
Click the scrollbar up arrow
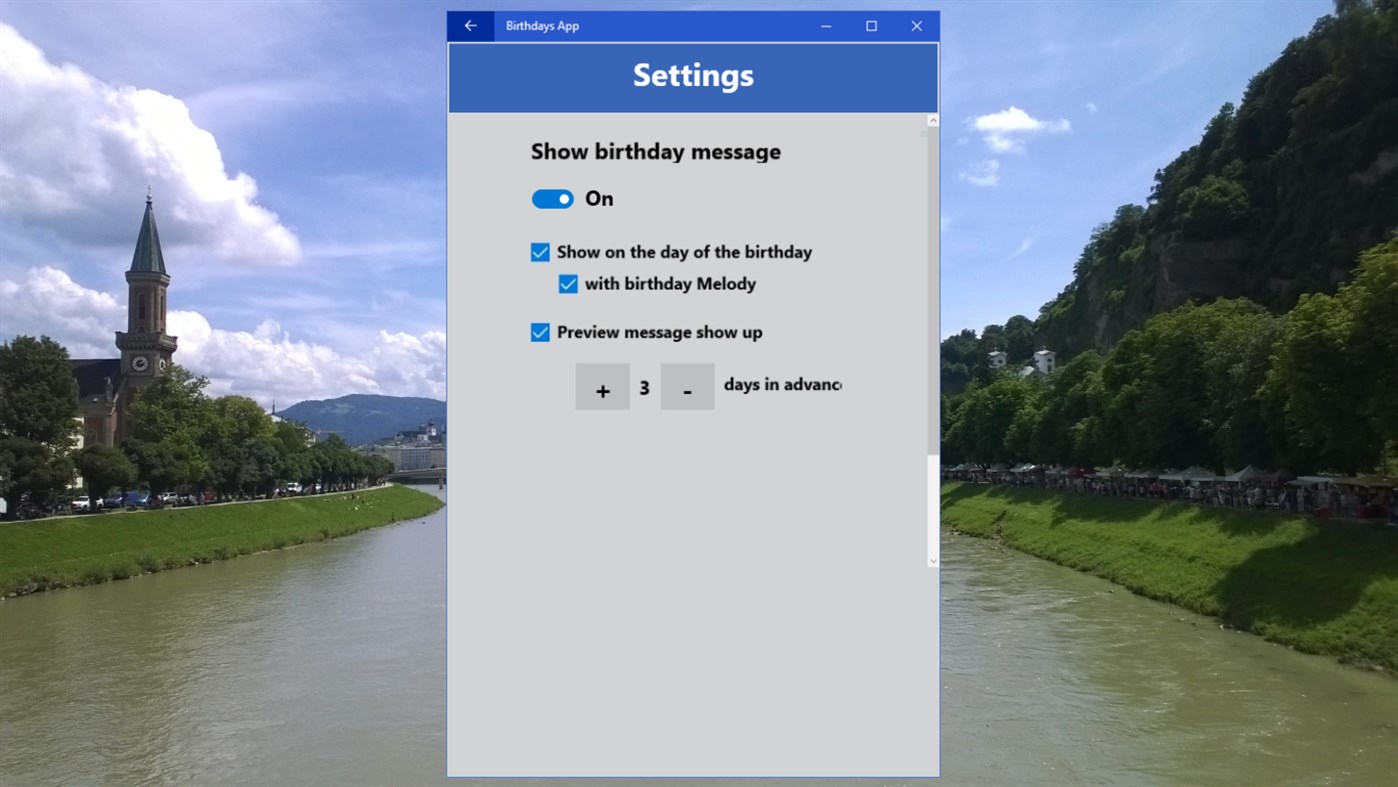click(931, 119)
